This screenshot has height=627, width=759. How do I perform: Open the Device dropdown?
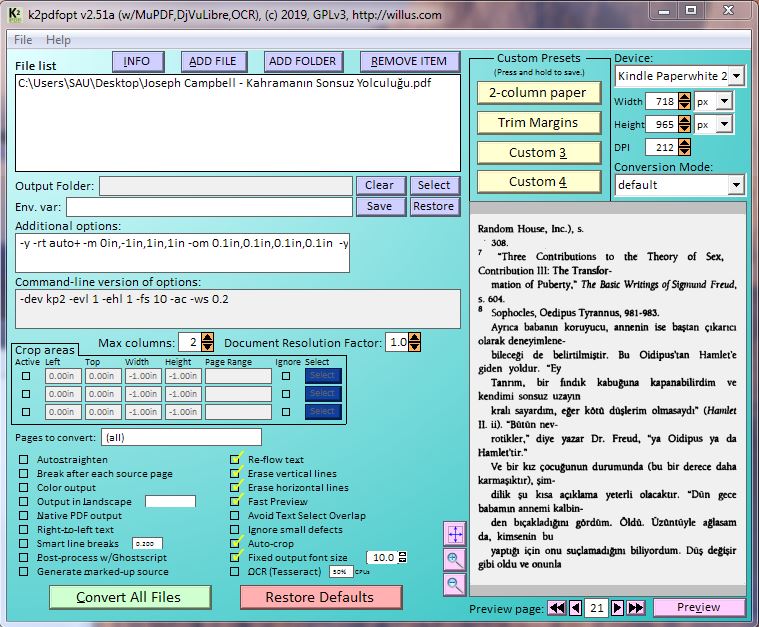click(x=736, y=76)
